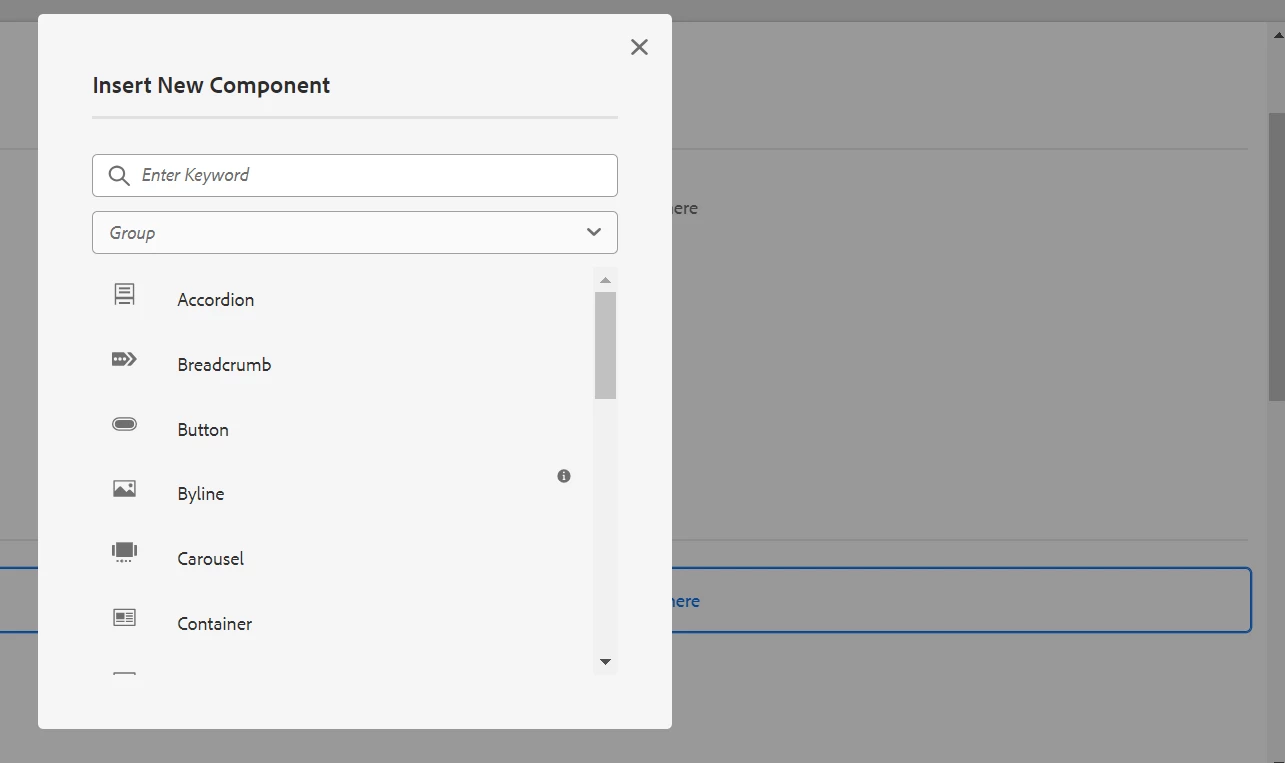Click the component list scroll up arrow
Image resolution: width=1285 pixels, height=763 pixels.
click(x=605, y=280)
